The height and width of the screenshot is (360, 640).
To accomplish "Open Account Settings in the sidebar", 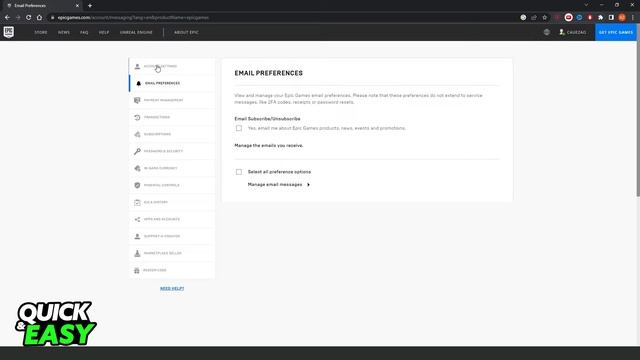I will point(172,67).
